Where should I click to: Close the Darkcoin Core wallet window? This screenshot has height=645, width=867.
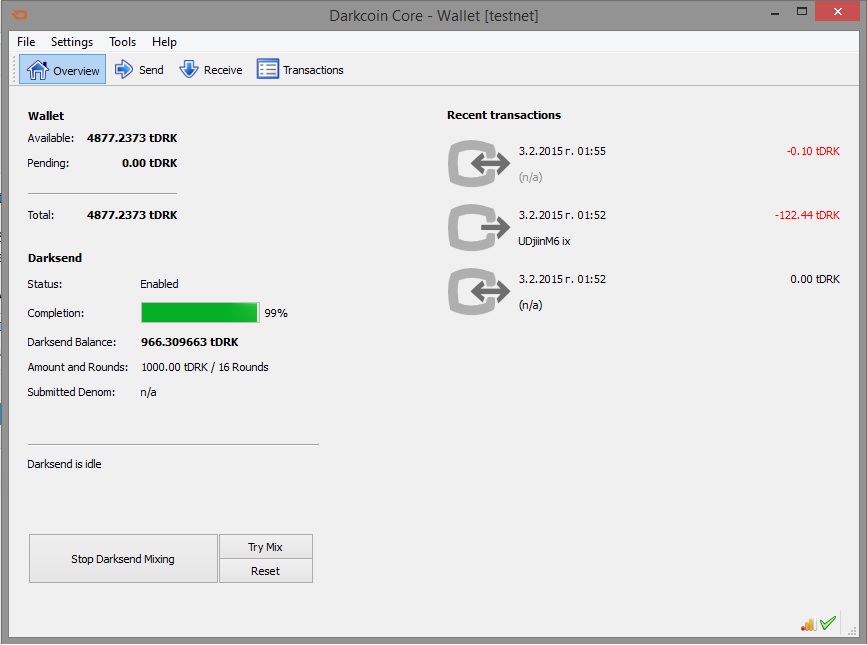click(x=838, y=12)
